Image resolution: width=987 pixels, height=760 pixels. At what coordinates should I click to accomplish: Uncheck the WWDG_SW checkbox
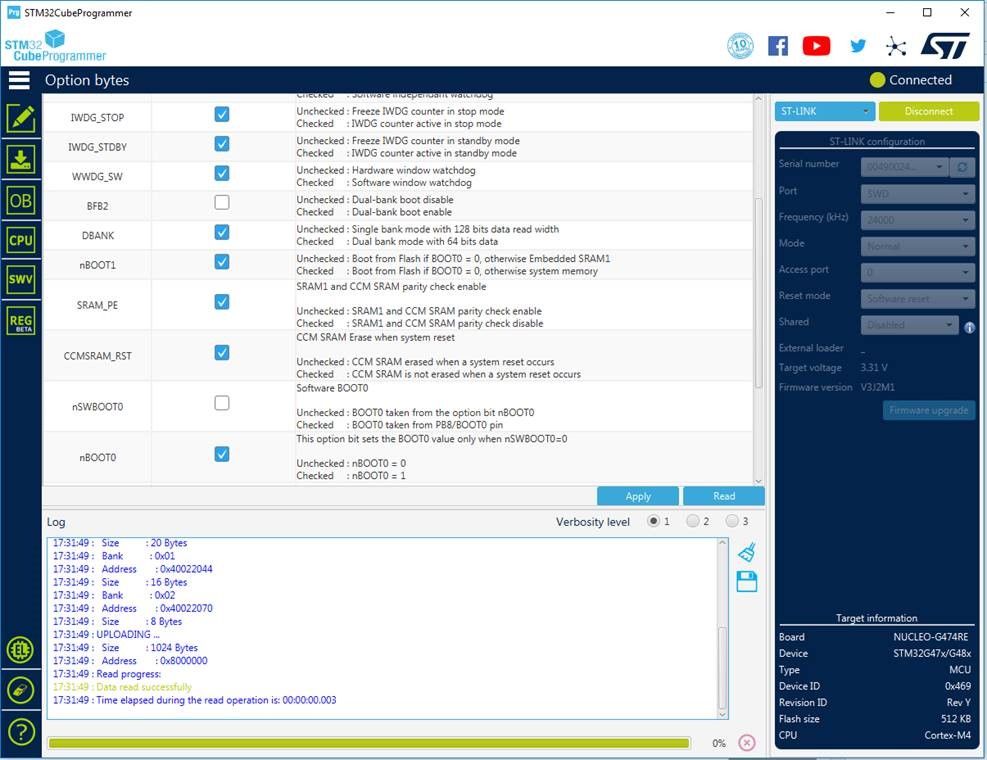coord(222,173)
